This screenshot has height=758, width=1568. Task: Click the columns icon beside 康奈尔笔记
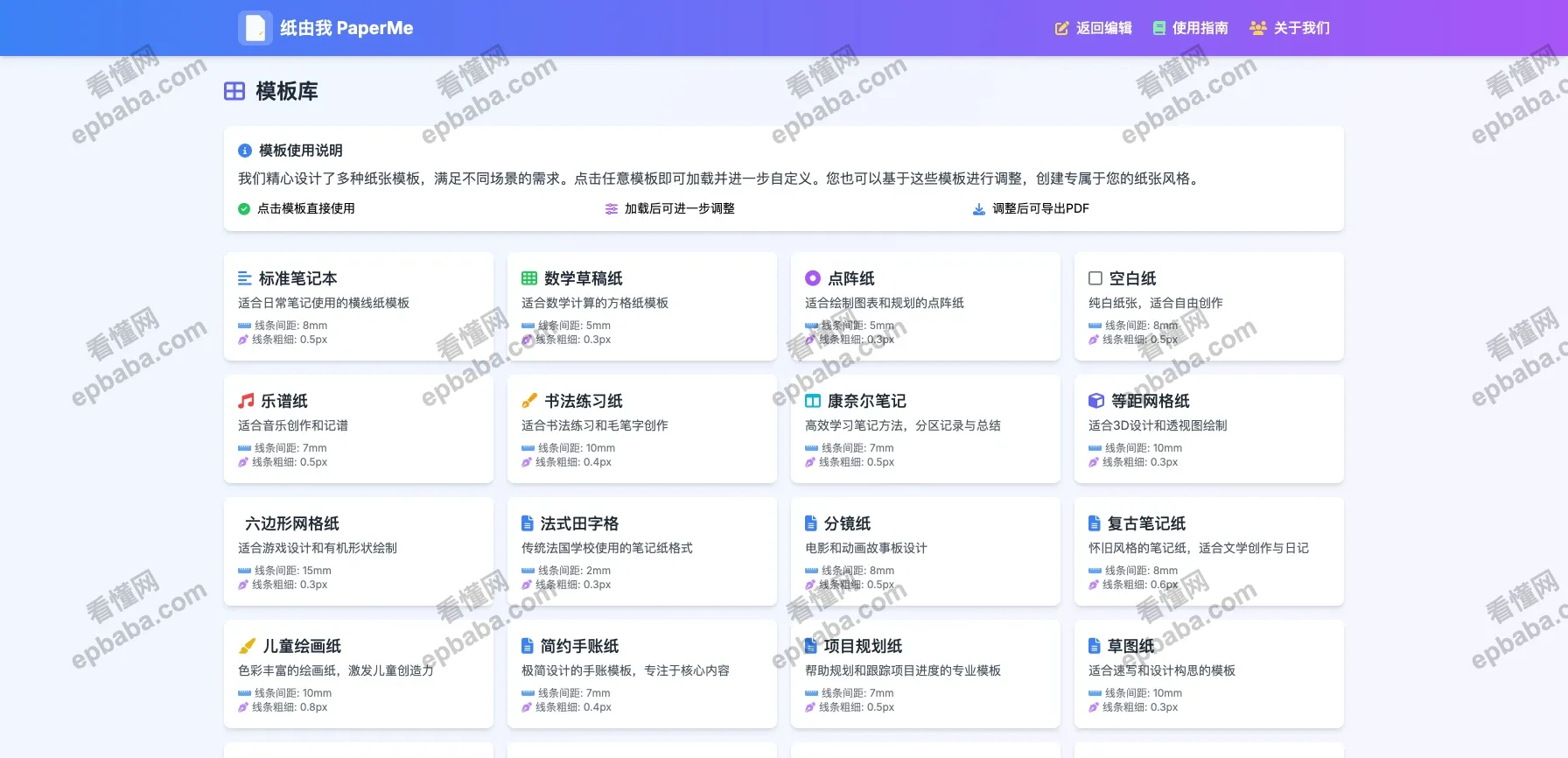coord(813,401)
